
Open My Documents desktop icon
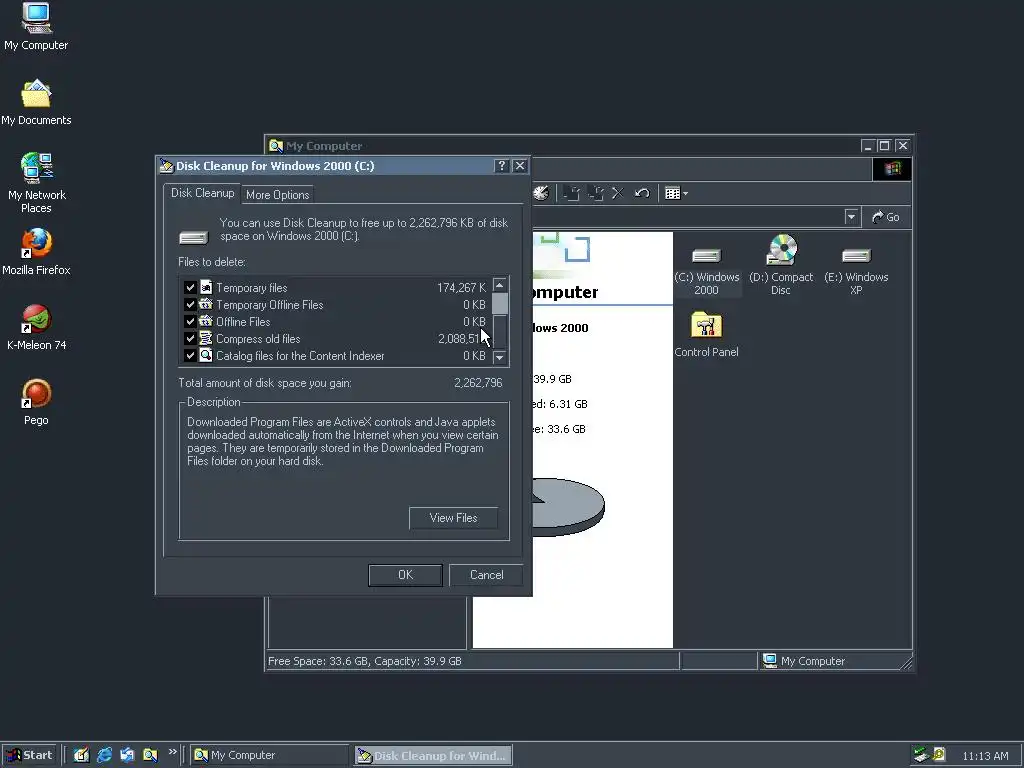[36, 102]
